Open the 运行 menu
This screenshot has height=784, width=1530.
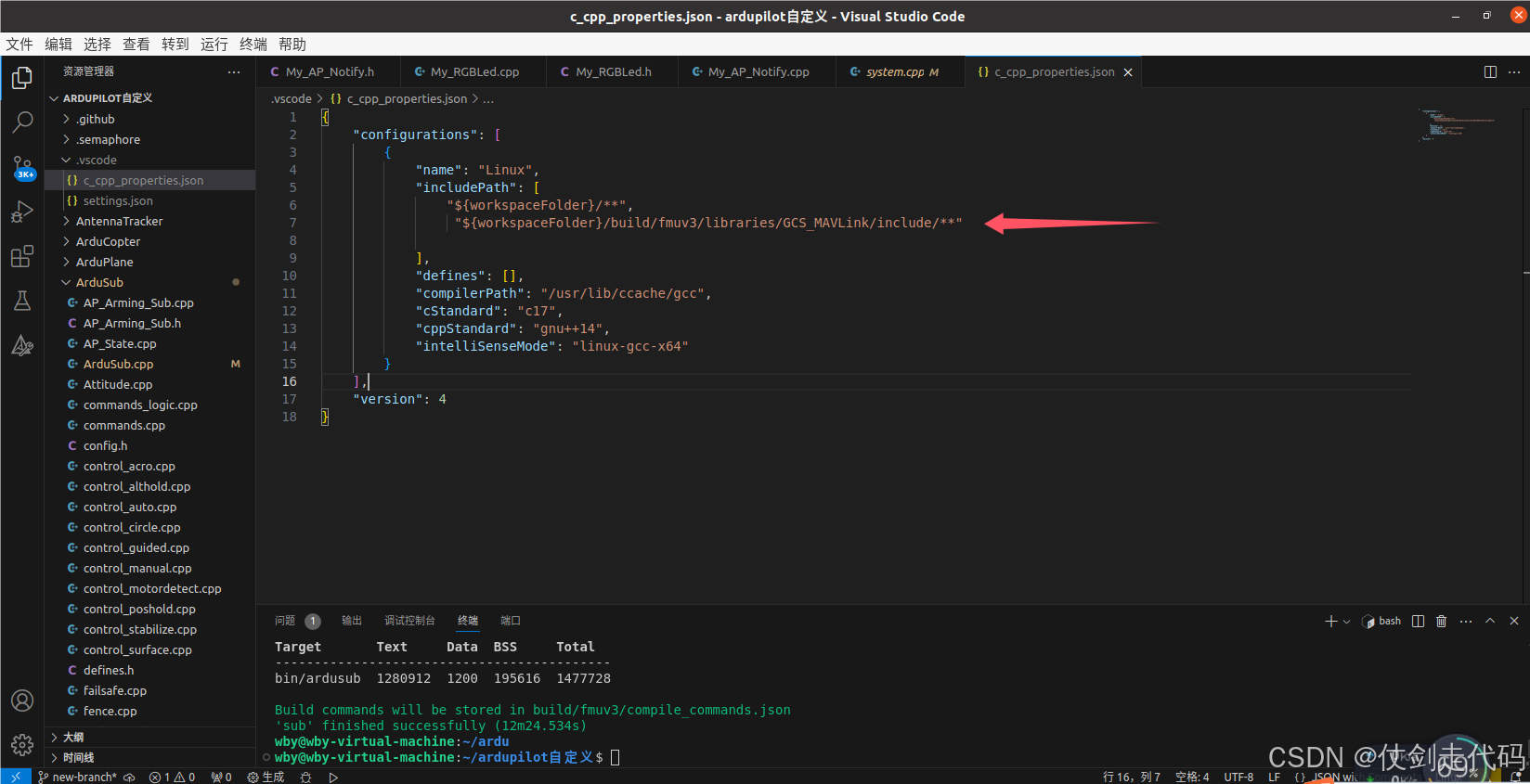tap(214, 45)
